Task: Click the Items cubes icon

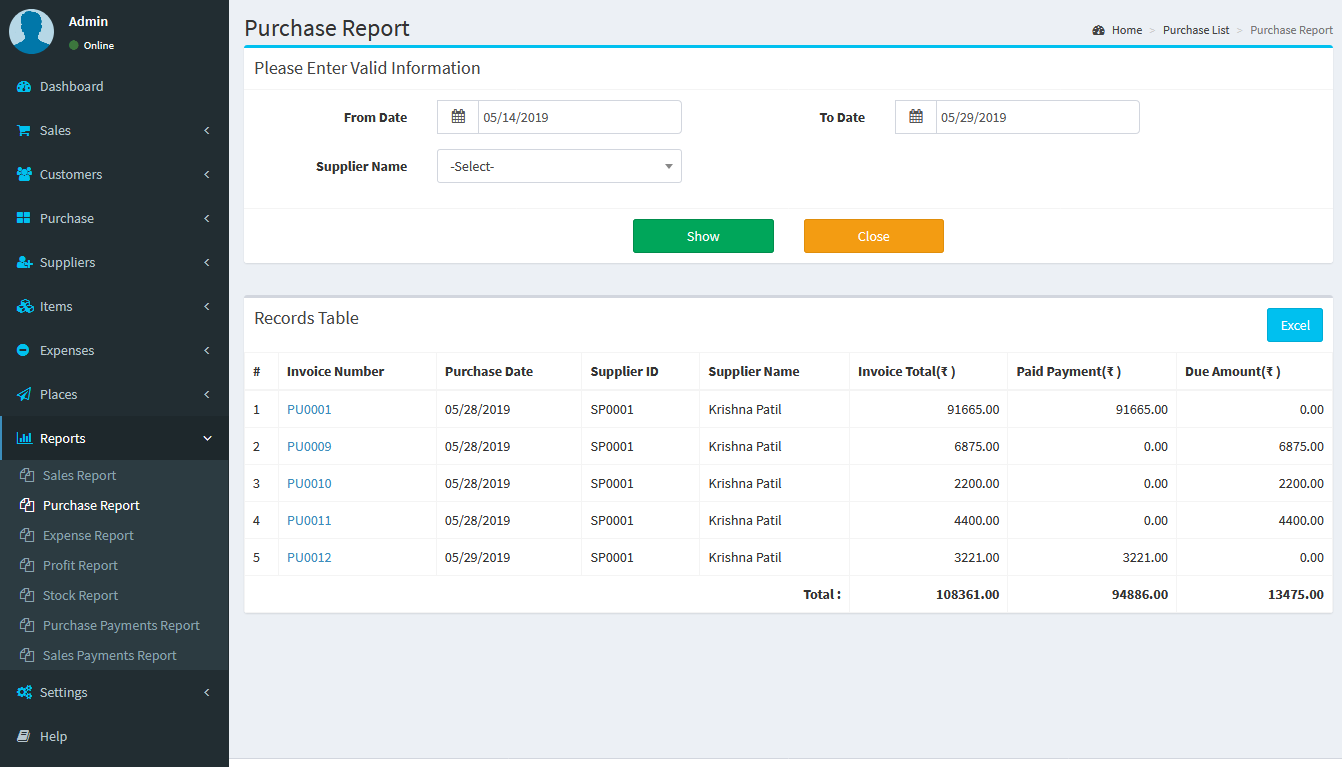Action: 24,307
